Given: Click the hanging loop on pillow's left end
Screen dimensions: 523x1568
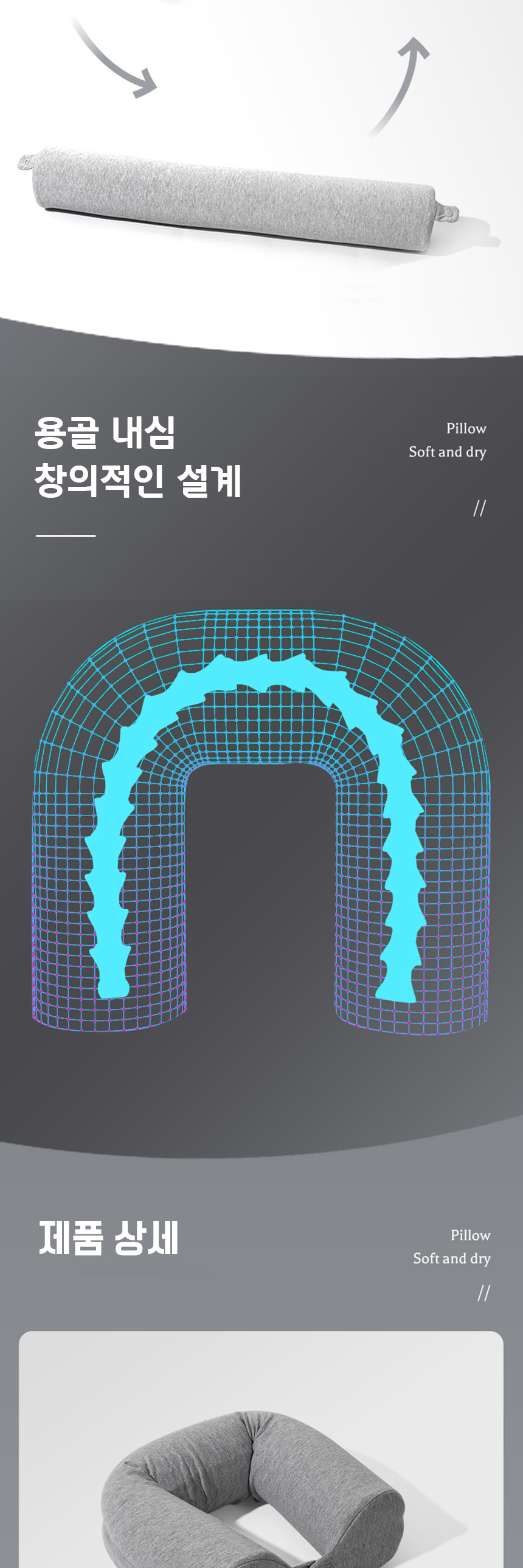Looking at the screenshot, I should (25, 162).
